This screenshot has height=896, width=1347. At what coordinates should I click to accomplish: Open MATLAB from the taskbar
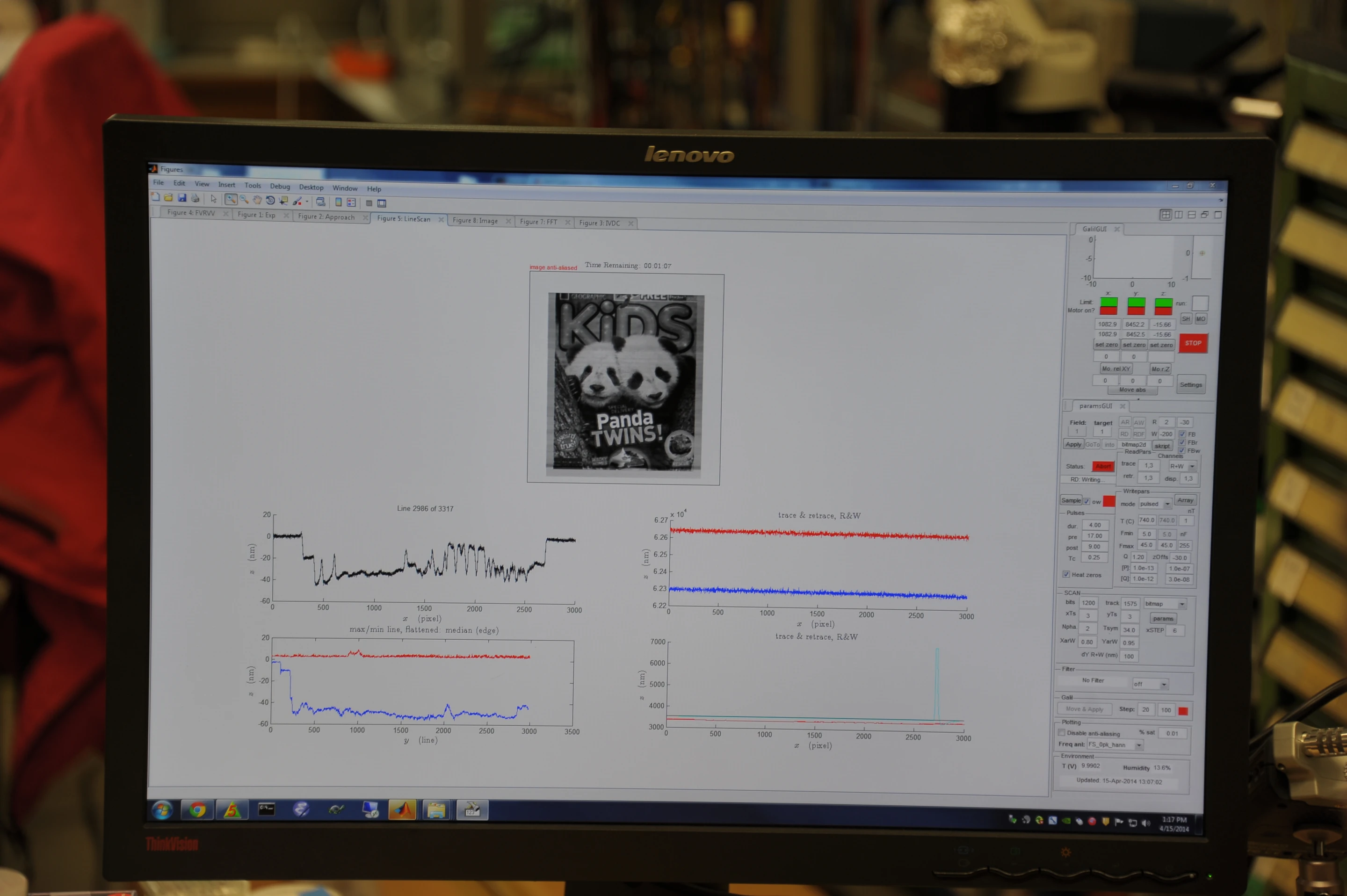pos(402,809)
